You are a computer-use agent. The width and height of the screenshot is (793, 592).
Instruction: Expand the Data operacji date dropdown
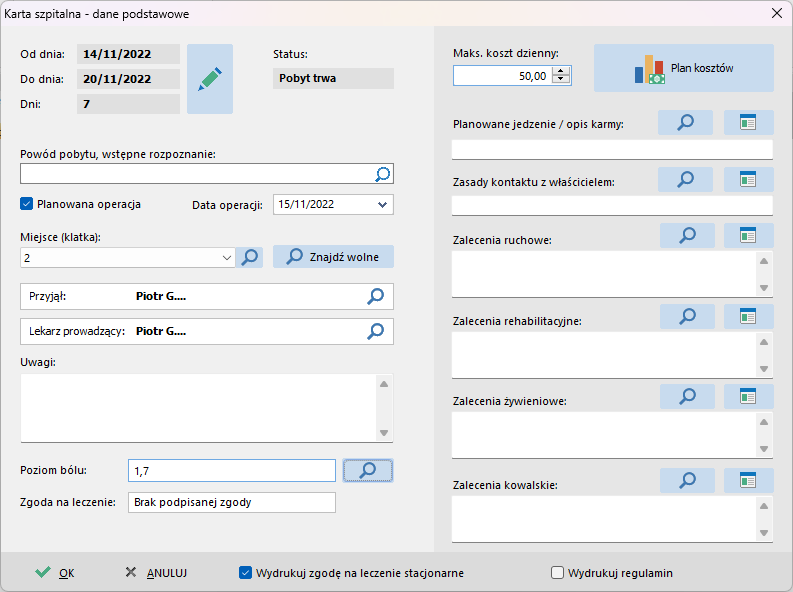click(x=382, y=205)
